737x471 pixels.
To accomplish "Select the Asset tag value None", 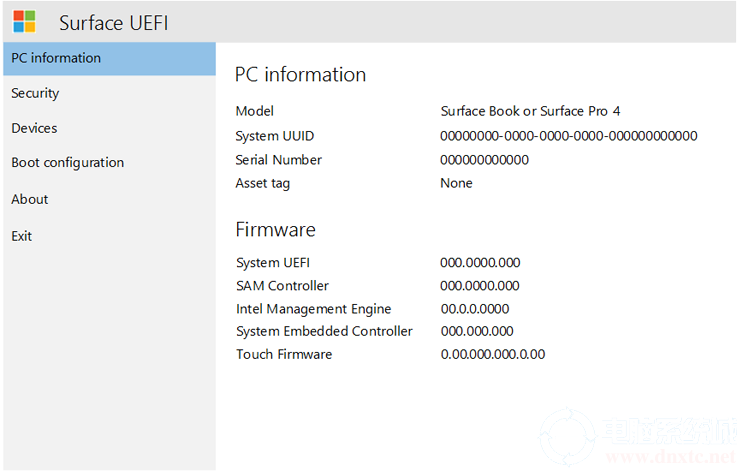I will tap(456, 183).
